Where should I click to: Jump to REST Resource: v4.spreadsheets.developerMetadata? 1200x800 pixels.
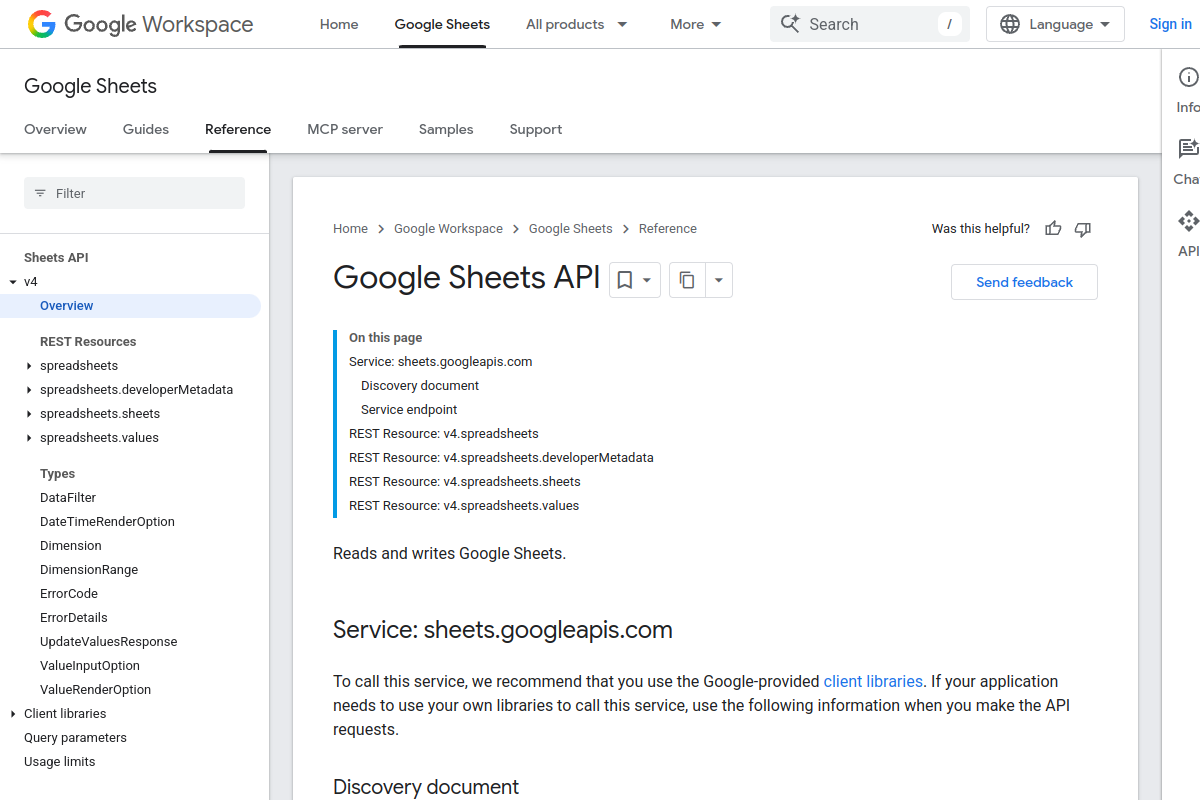tap(501, 458)
